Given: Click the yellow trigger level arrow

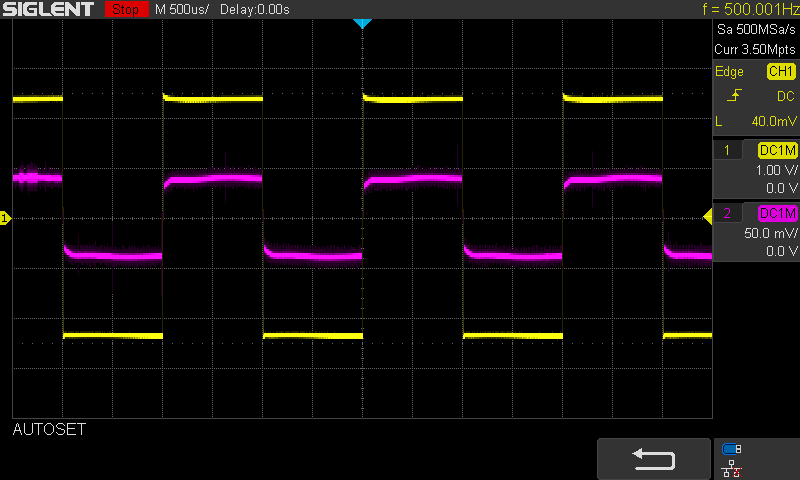Looking at the screenshot, I should (x=708, y=217).
